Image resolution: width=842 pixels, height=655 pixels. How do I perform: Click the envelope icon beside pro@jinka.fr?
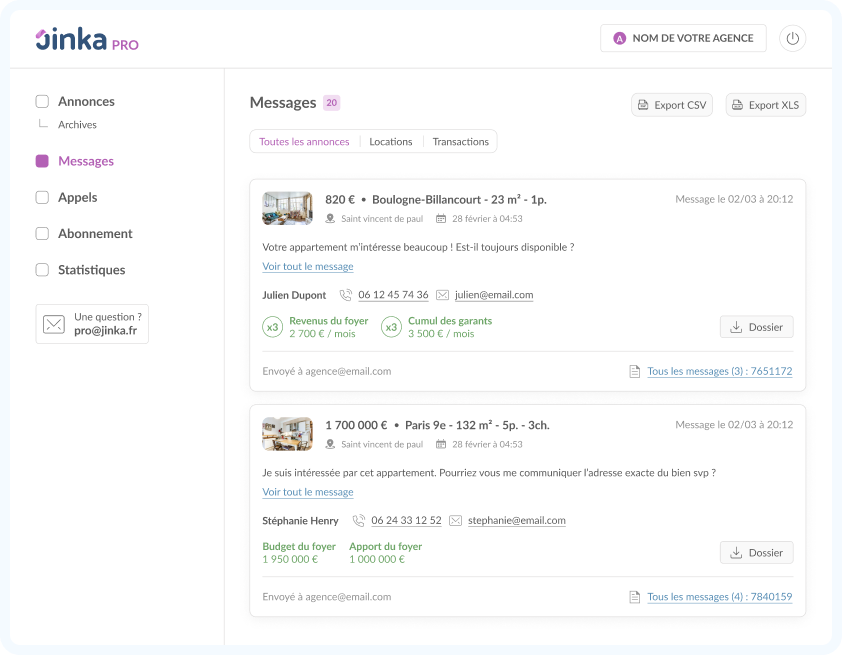[x=53, y=324]
